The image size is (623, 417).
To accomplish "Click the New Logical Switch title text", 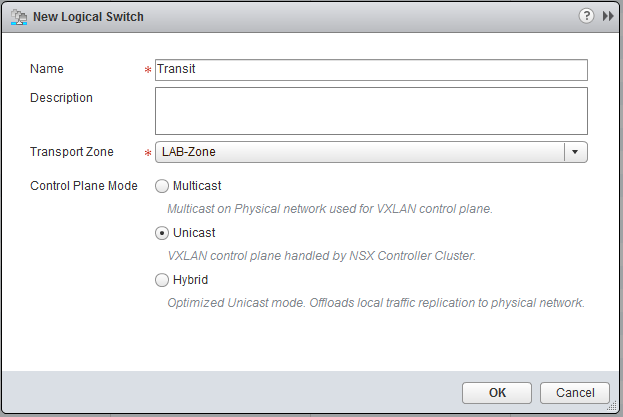I will point(91,17).
